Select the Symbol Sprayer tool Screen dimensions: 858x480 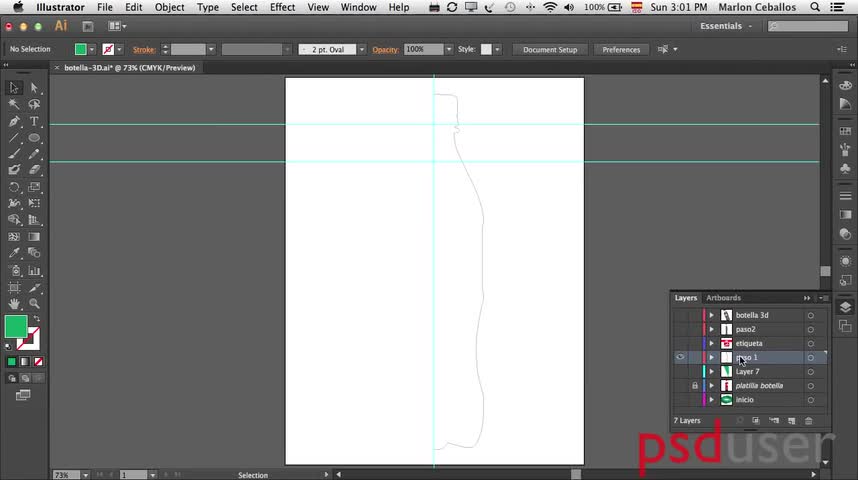(x=14, y=270)
